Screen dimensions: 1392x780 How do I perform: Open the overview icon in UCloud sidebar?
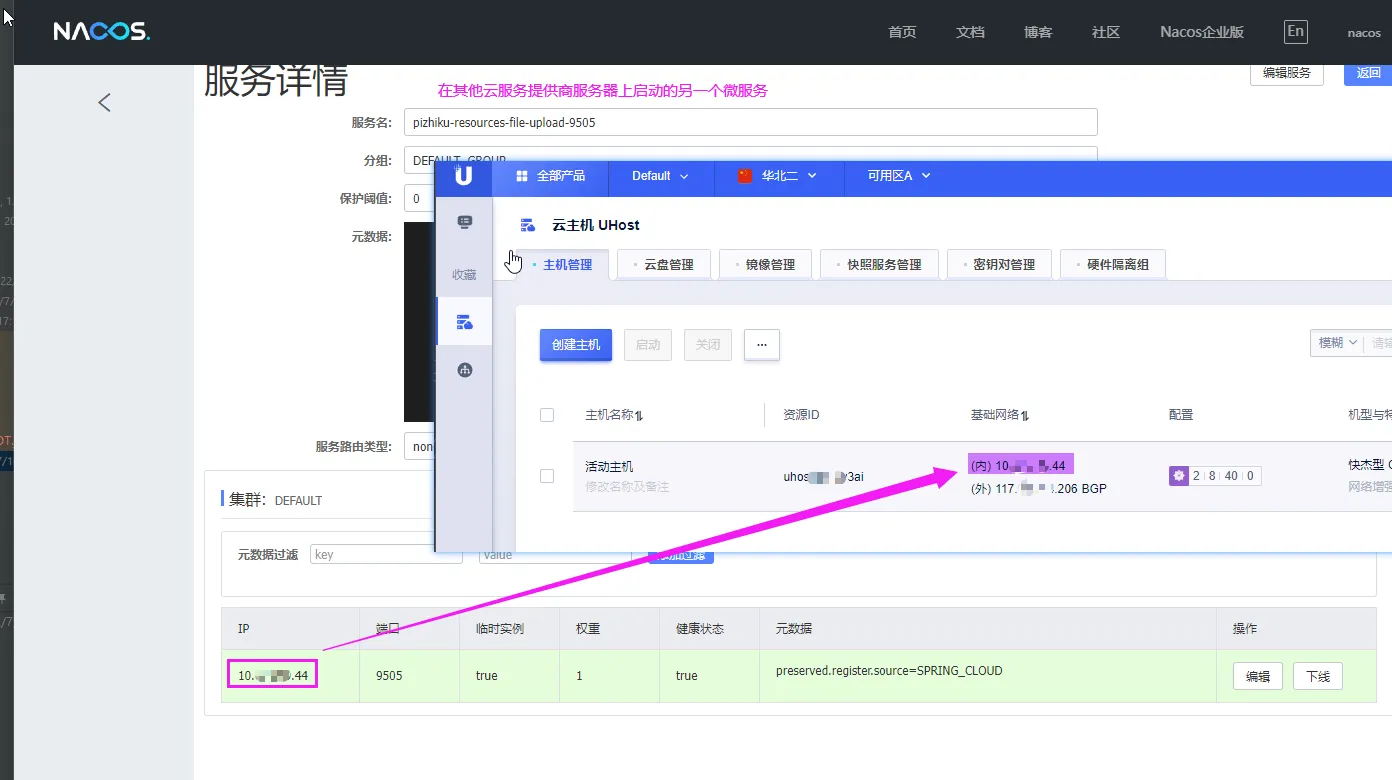[x=464, y=222]
